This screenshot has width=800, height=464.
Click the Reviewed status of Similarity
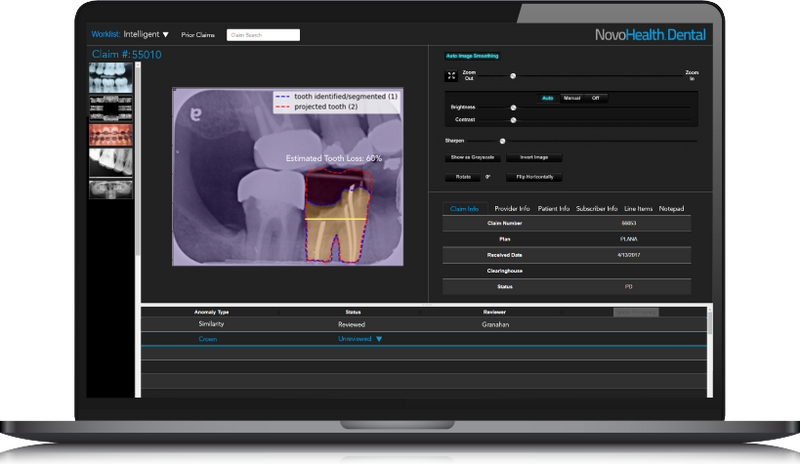pos(352,324)
